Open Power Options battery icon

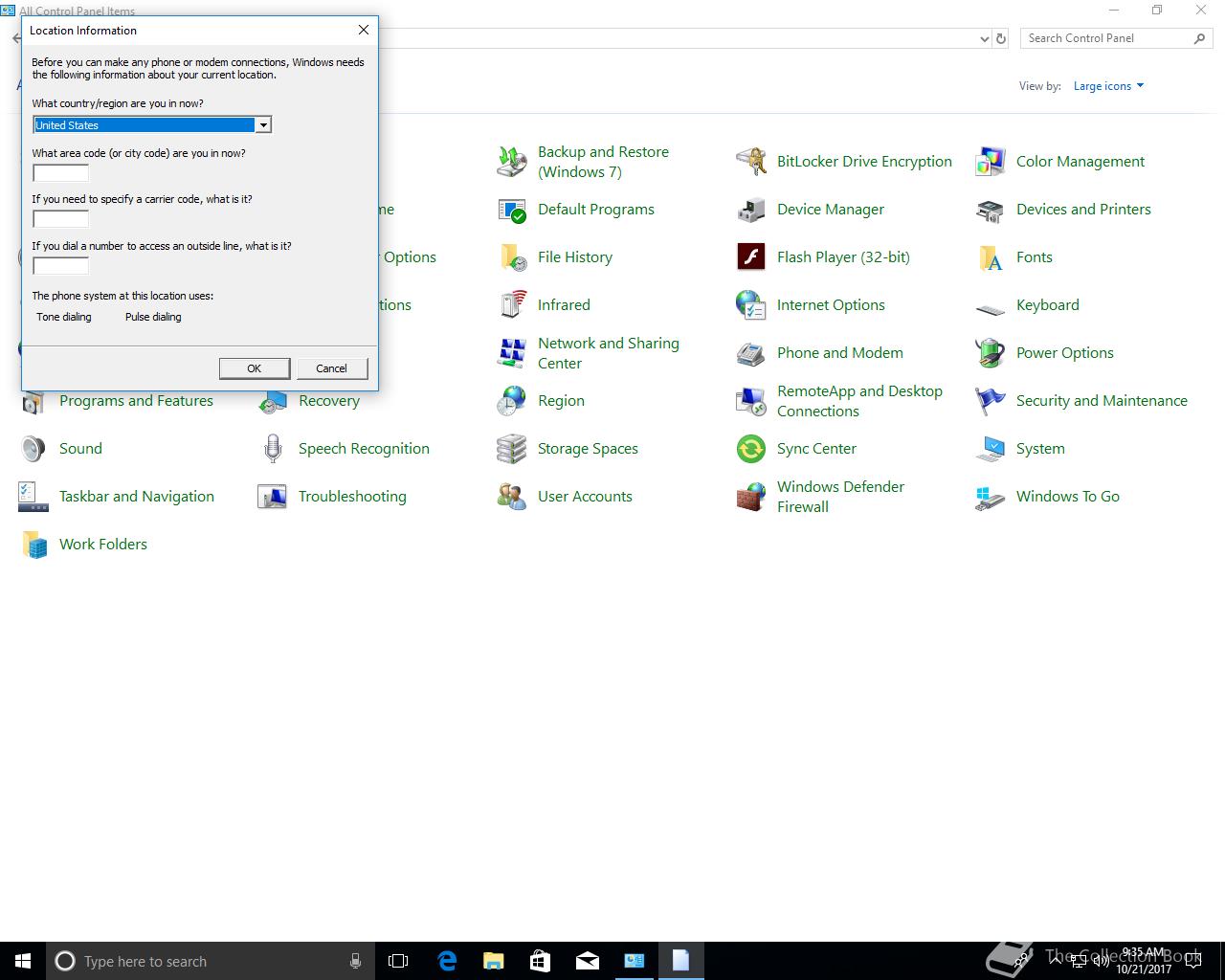click(x=991, y=353)
